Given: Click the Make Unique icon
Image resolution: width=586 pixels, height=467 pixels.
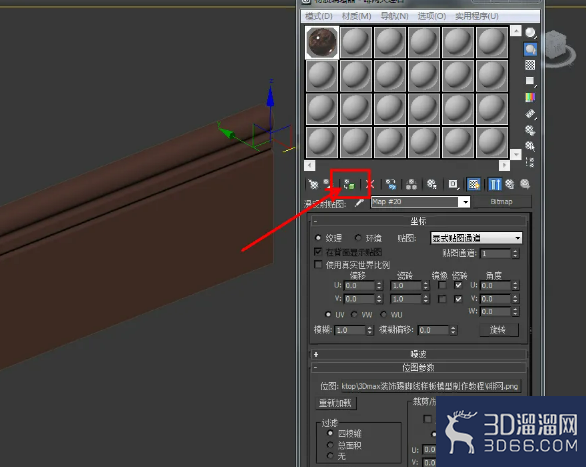Looking at the screenshot, I should (x=411, y=184).
